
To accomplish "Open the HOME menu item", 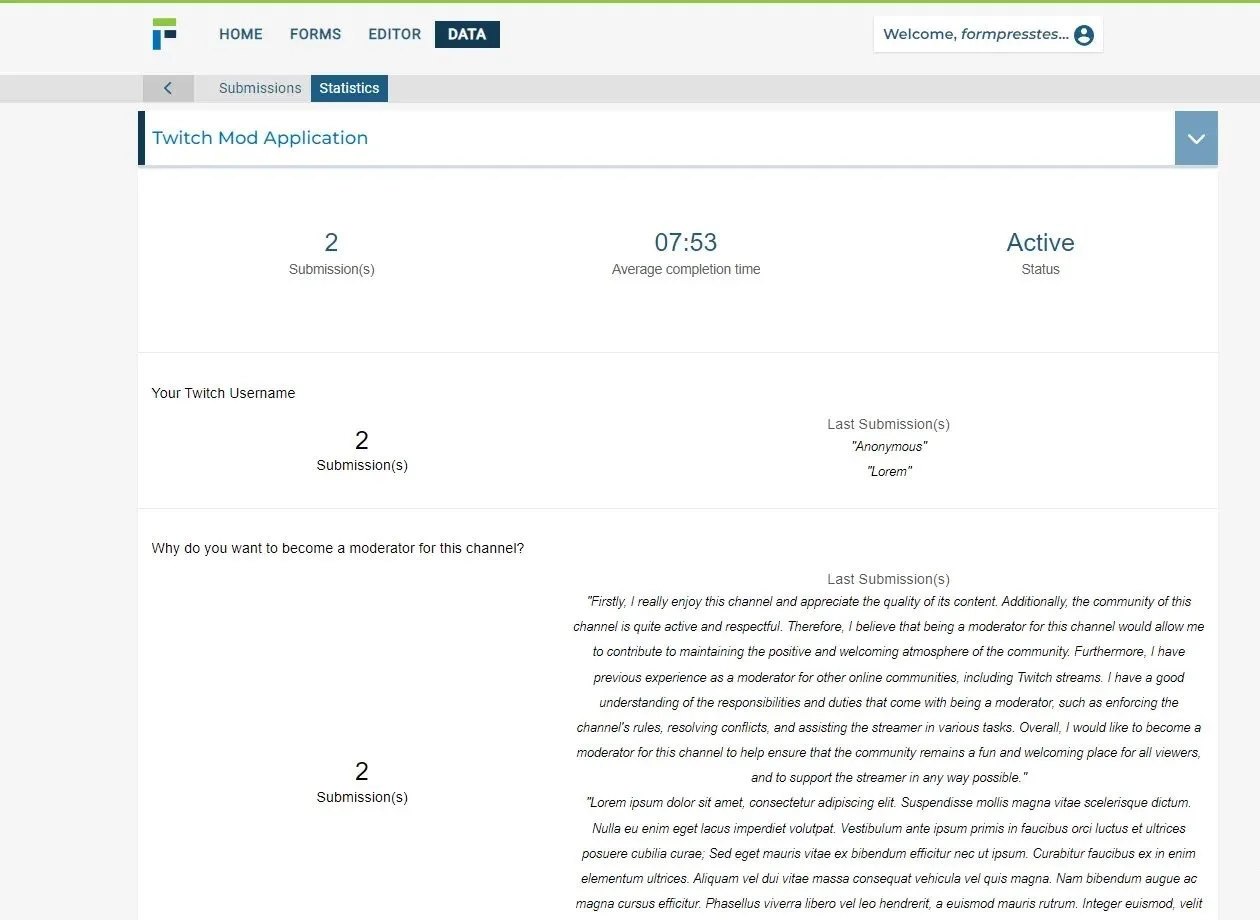I will [241, 34].
